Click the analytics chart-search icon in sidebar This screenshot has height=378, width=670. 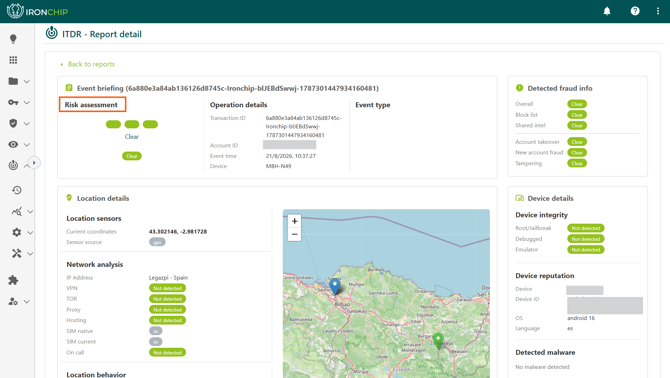coord(17,211)
